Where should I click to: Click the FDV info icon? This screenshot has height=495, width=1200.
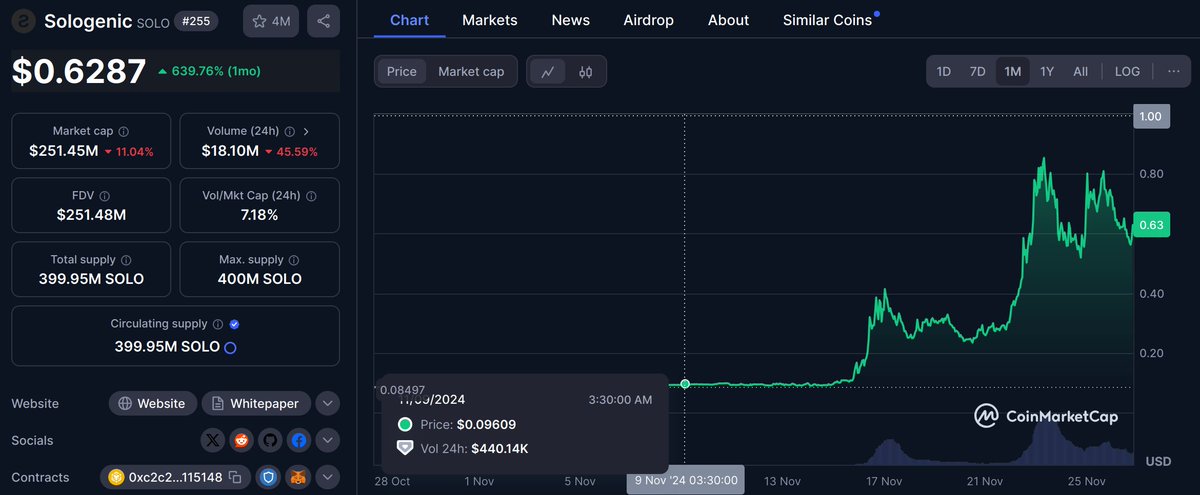(x=105, y=196)
